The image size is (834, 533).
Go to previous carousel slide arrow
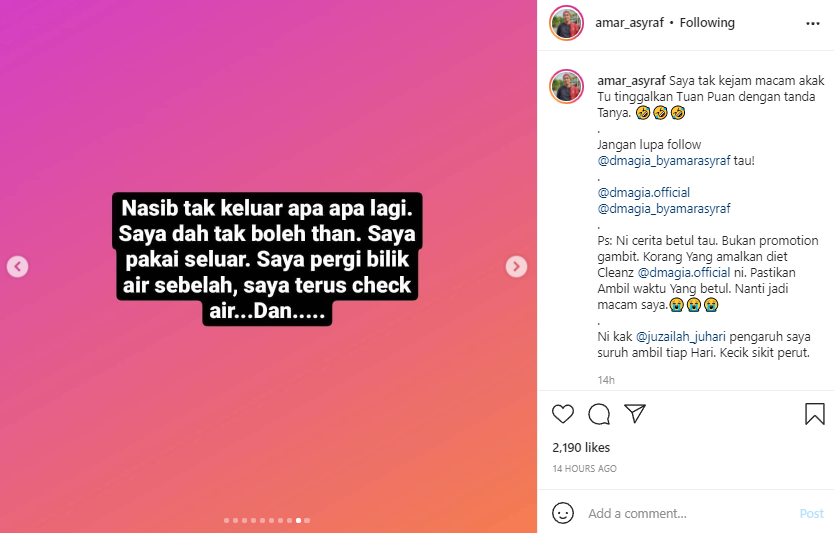click(18, 266)
